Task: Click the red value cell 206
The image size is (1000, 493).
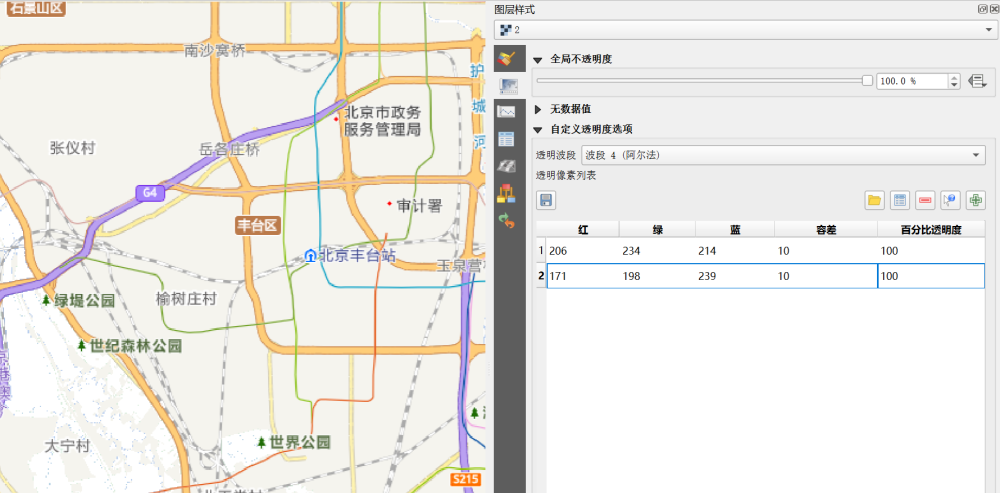Action: pos(583,251)
